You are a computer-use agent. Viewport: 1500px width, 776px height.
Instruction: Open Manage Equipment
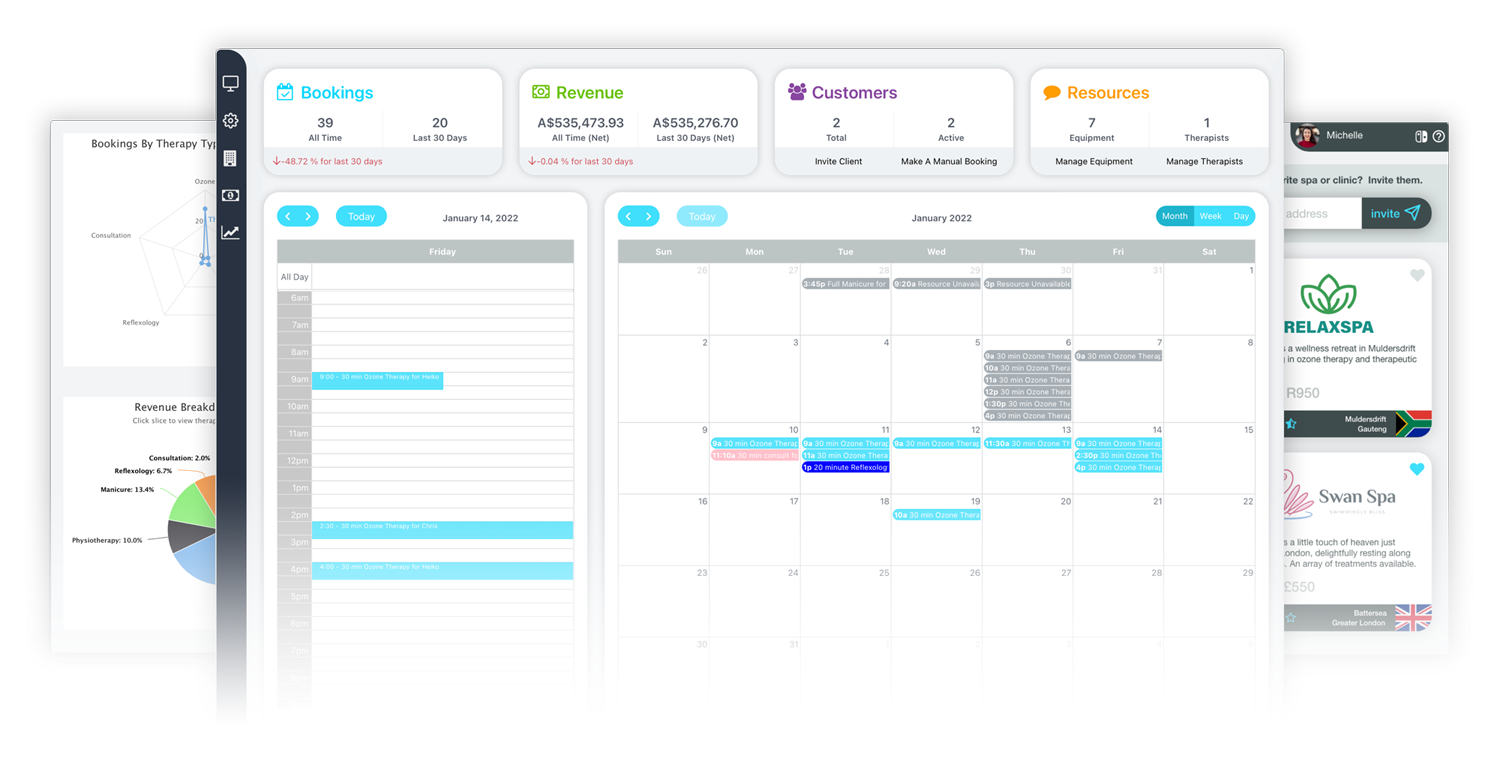pos(1094,161)
